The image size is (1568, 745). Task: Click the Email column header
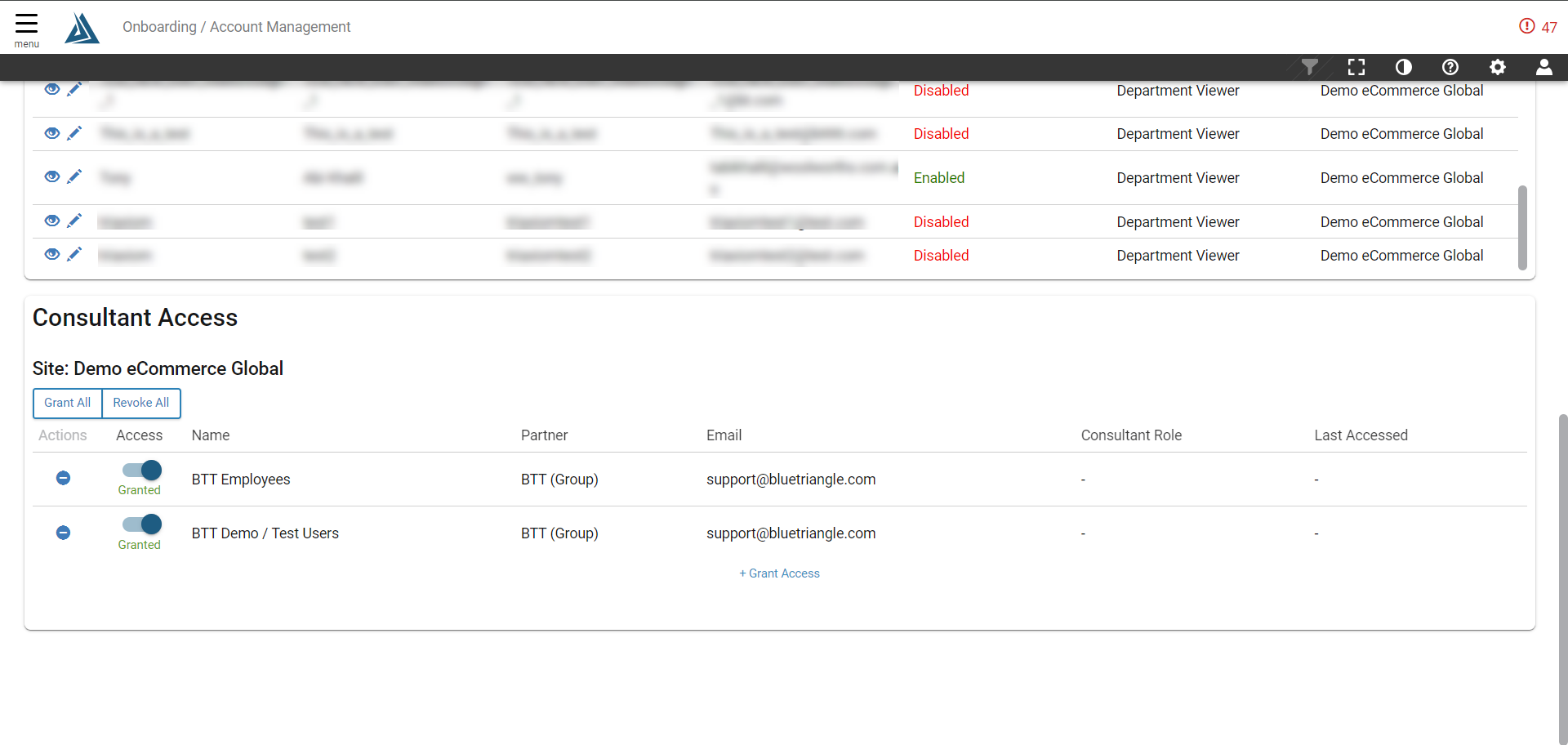pos(724,435)
